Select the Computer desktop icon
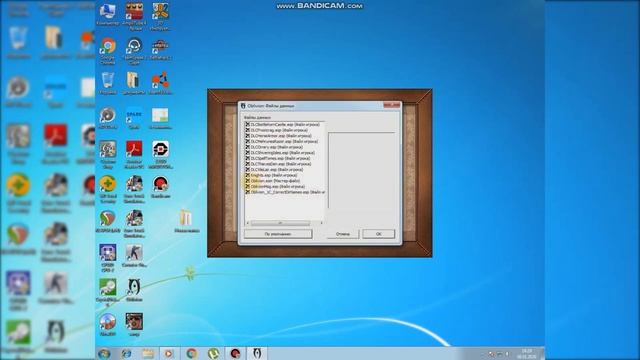The image size is (640, 360). [x=108, y=15]
